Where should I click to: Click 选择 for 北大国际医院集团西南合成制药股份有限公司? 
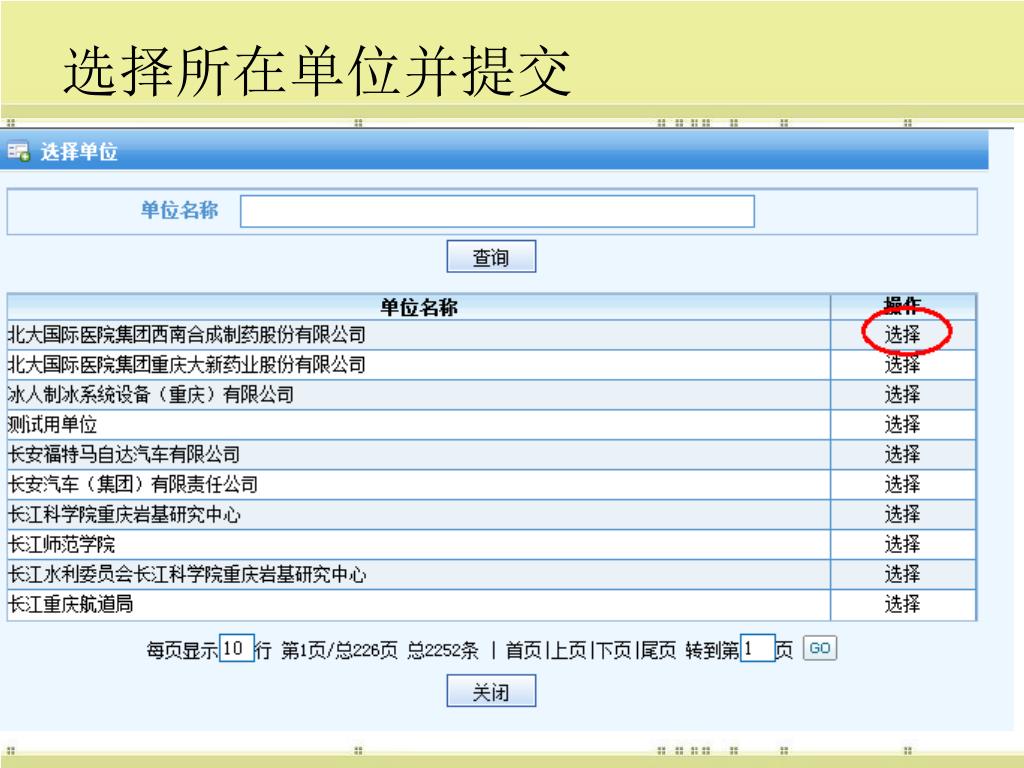[903, 334]
